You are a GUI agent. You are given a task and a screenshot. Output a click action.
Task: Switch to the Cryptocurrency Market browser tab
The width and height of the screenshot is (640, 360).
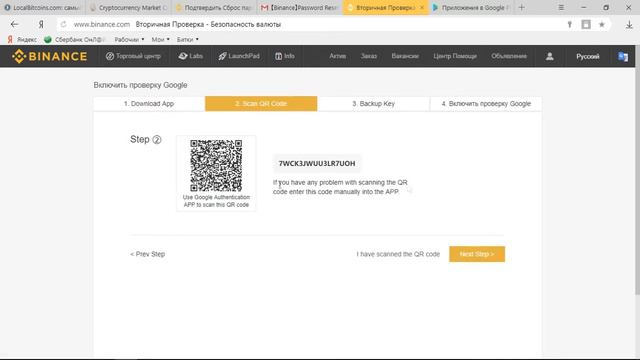129,7
